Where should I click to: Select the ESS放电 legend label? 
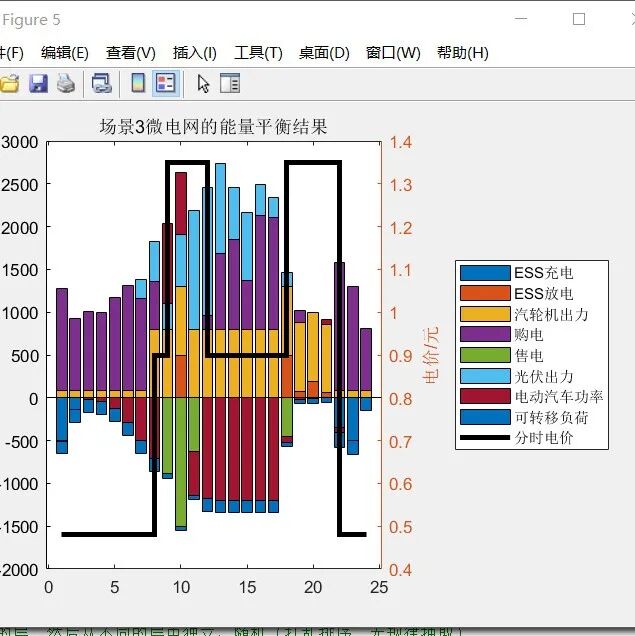(544, 293)
